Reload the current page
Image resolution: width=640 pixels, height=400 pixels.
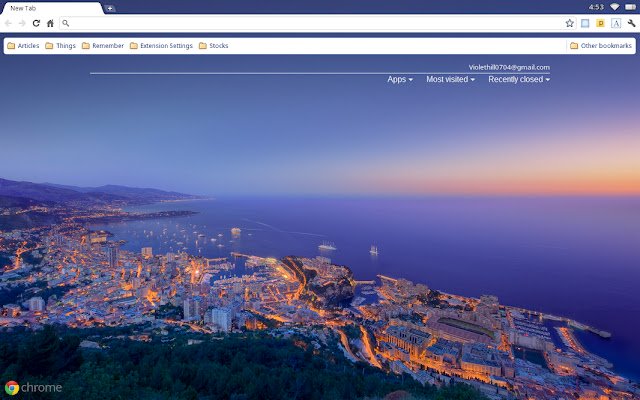pyautogui.click(x=36, y=23)
